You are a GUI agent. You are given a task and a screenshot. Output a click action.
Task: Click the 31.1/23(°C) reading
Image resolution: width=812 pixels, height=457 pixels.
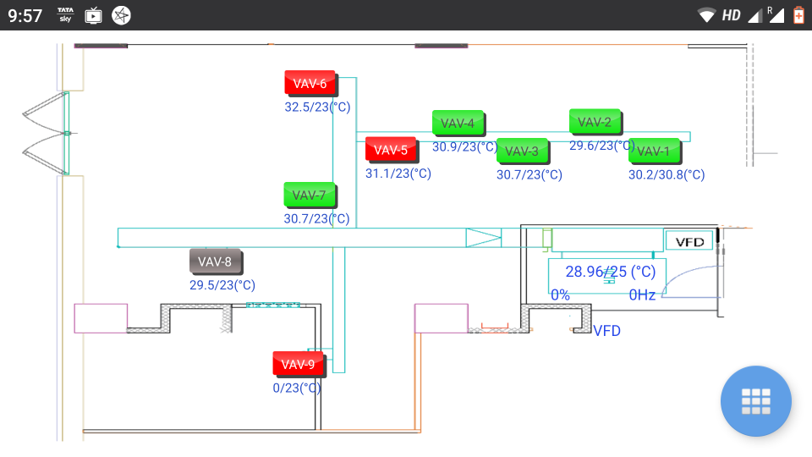click(x=398, y=173)
